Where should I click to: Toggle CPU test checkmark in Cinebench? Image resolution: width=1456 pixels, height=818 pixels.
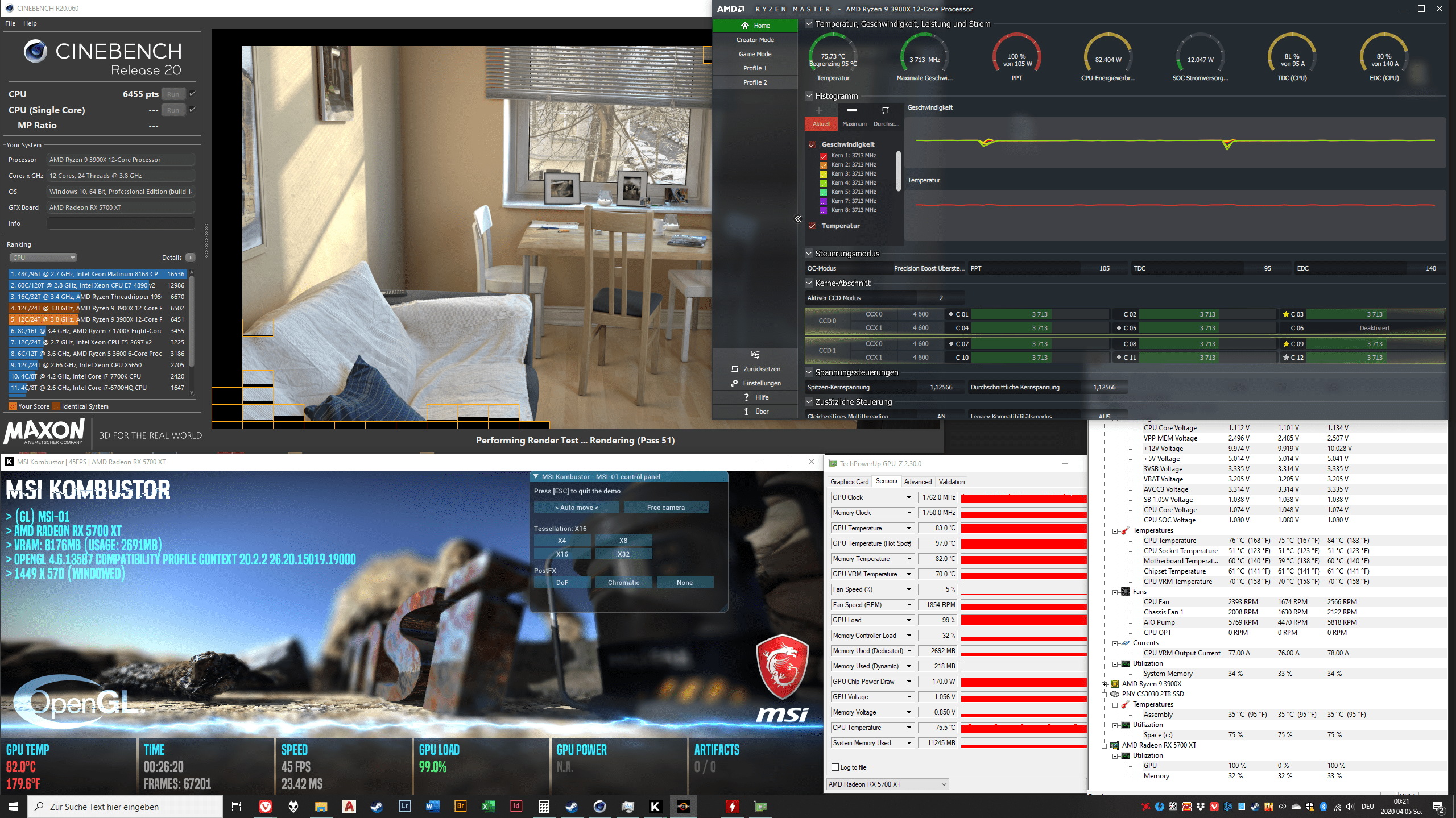(x=192, y=94)
